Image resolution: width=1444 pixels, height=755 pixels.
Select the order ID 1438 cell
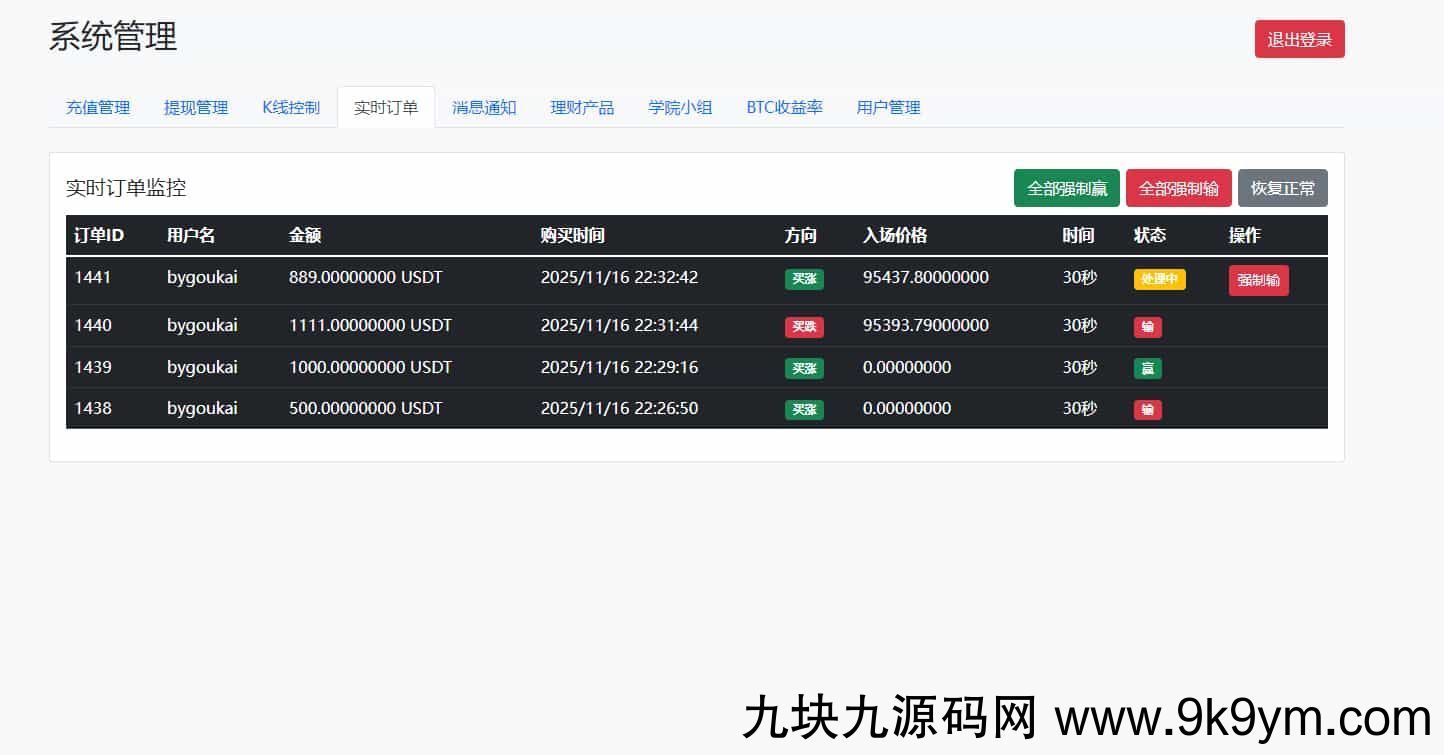pyautogui.click(x=93, y=408)
